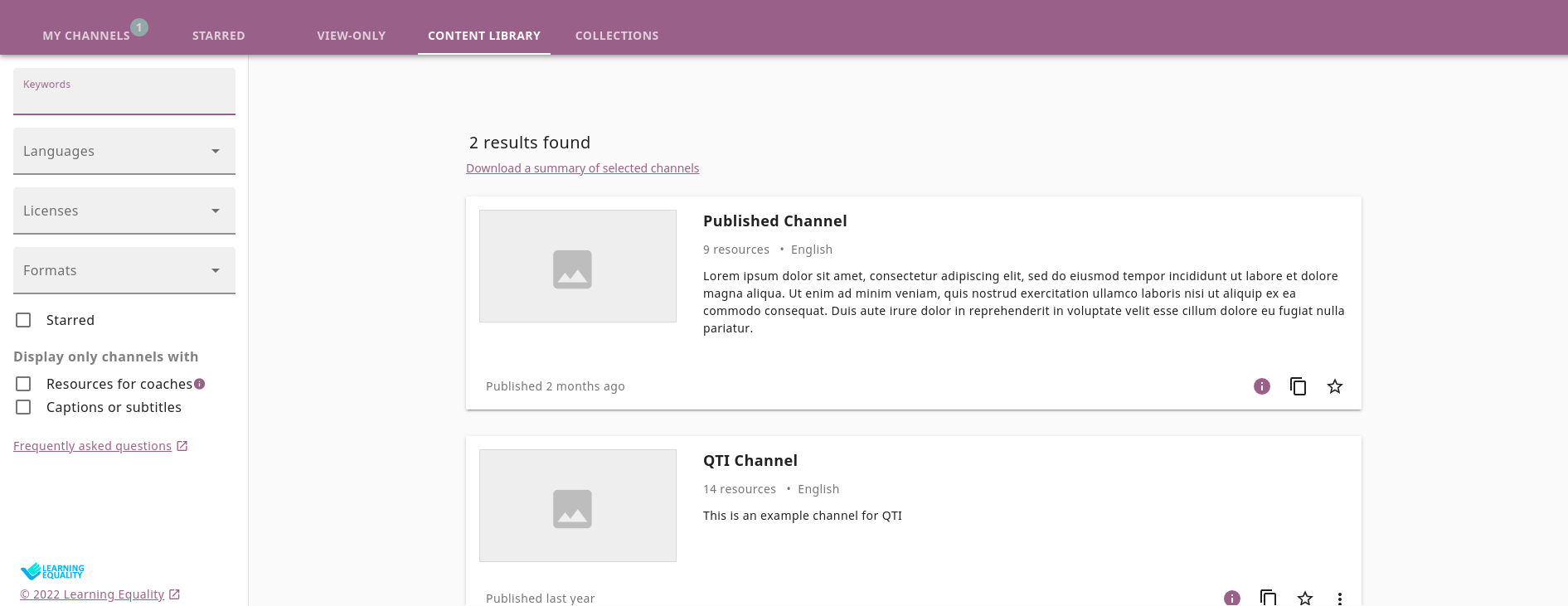
Task: Open info for Published Channel
Action: pos(1262,386)
